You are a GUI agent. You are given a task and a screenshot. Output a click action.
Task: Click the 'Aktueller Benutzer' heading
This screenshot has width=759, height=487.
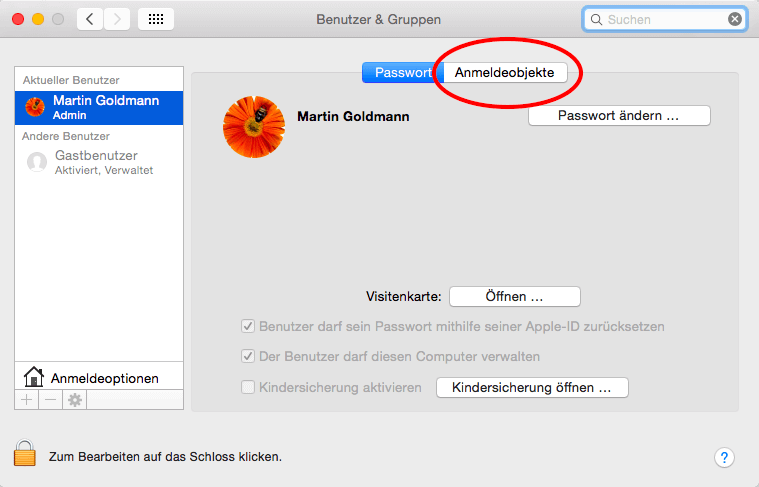(71, 80)
